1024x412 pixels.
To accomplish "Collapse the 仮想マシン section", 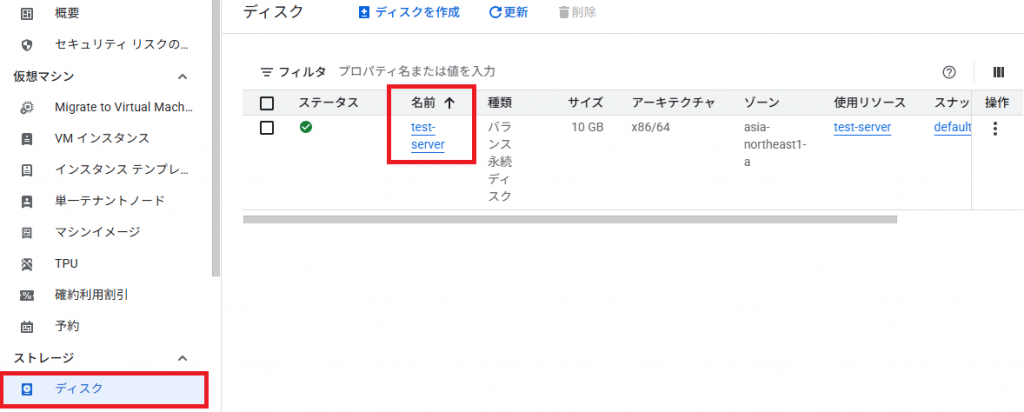I will (x=183, y=76).
